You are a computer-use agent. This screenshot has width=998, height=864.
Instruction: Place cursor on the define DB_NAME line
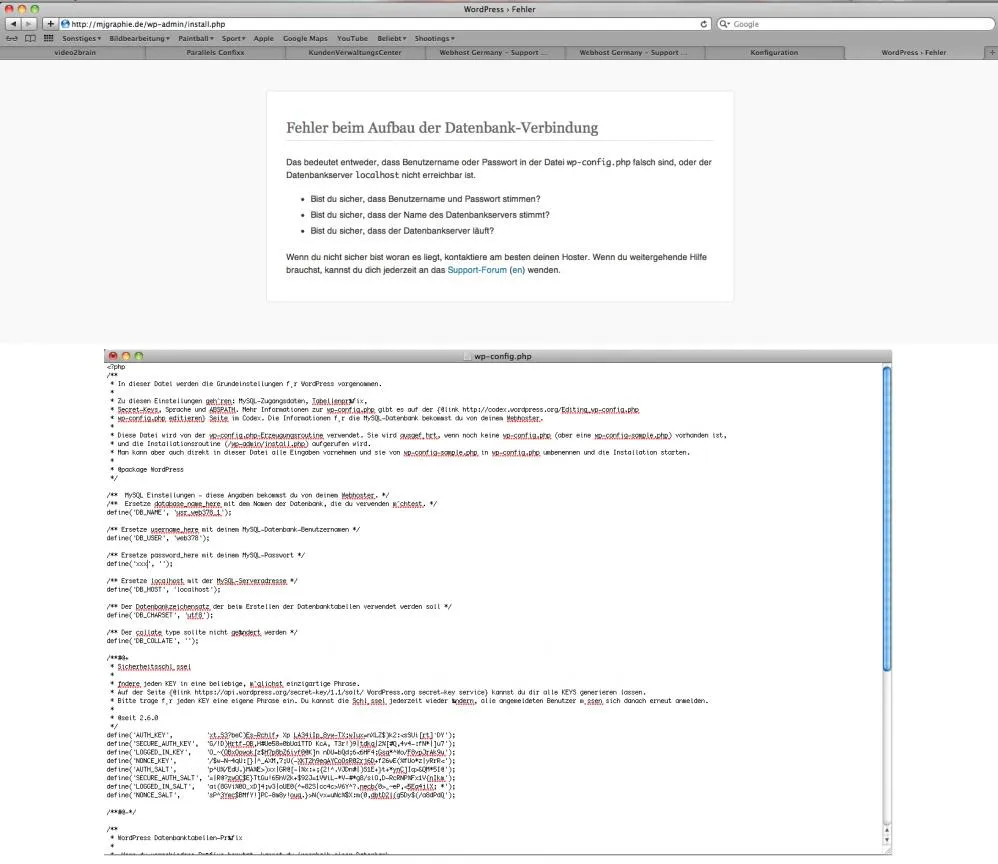[x=169, y=513]
